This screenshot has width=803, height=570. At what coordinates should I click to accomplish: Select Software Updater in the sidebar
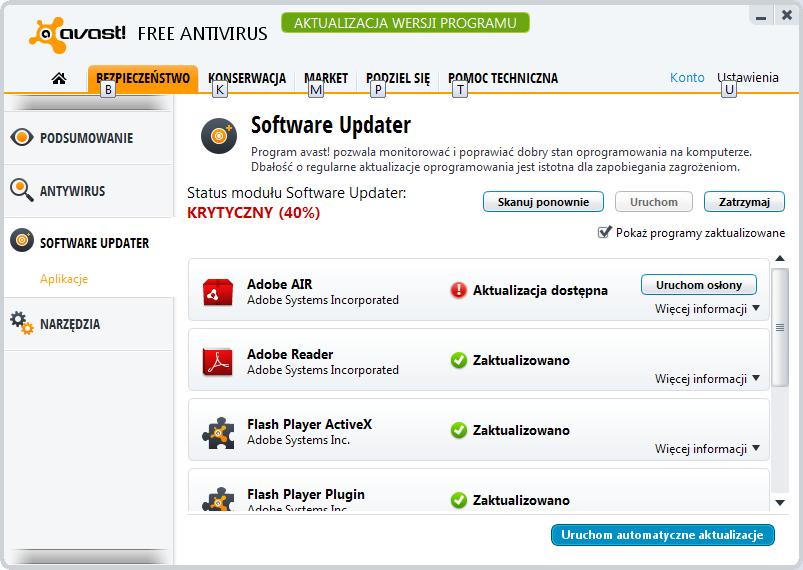point(89,243)
